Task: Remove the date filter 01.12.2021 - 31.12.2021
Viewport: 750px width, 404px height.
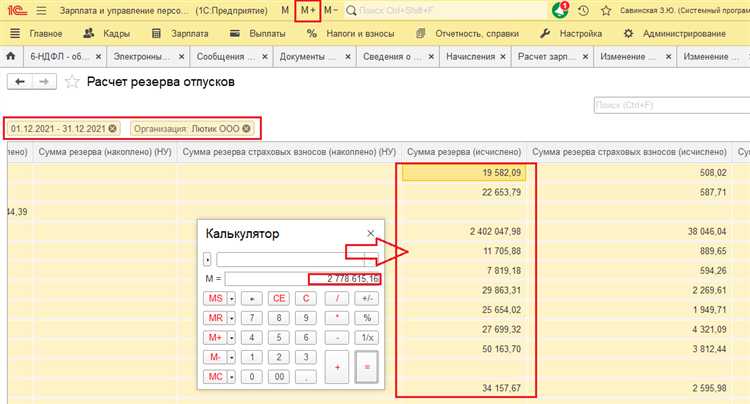Action: pyautogui.click(x=113, y=128)
